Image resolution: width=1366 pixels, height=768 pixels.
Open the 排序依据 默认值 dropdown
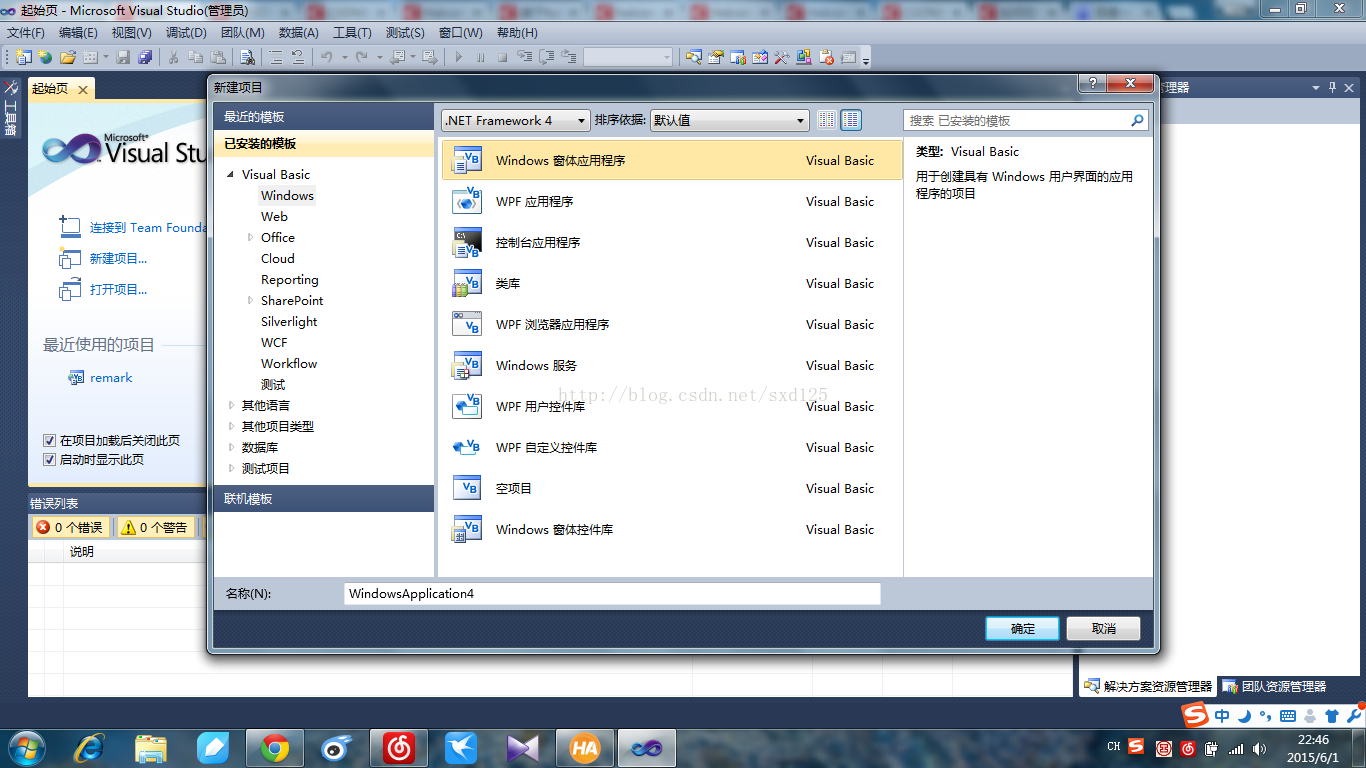800,119
